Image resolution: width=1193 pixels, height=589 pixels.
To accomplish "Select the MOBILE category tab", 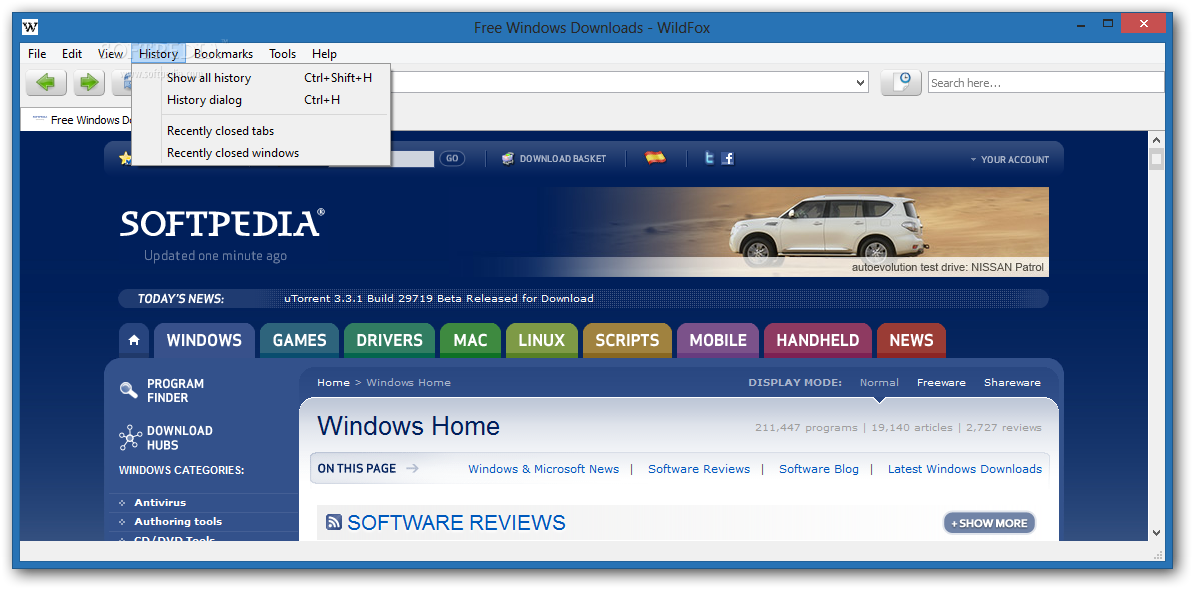I will [x=717, y=341].
